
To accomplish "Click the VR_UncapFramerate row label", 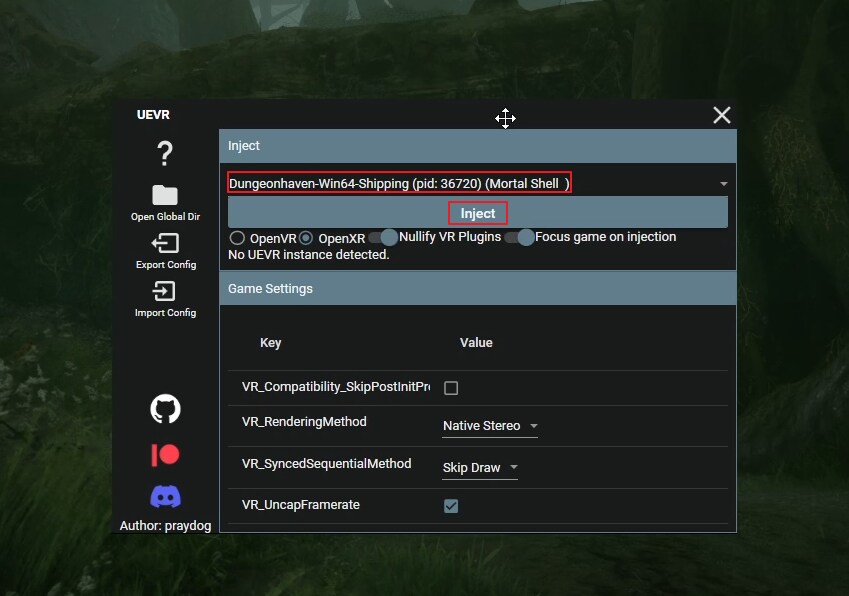I will [x=301, y=505].
